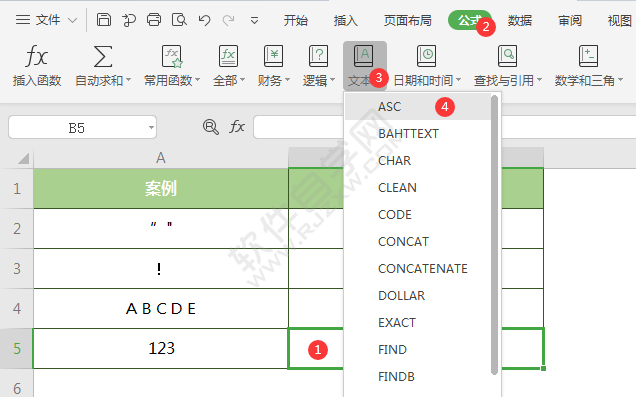Expand the quick access toolbar options
This screenshot has height=397, width=636.
tap(254, 20)
